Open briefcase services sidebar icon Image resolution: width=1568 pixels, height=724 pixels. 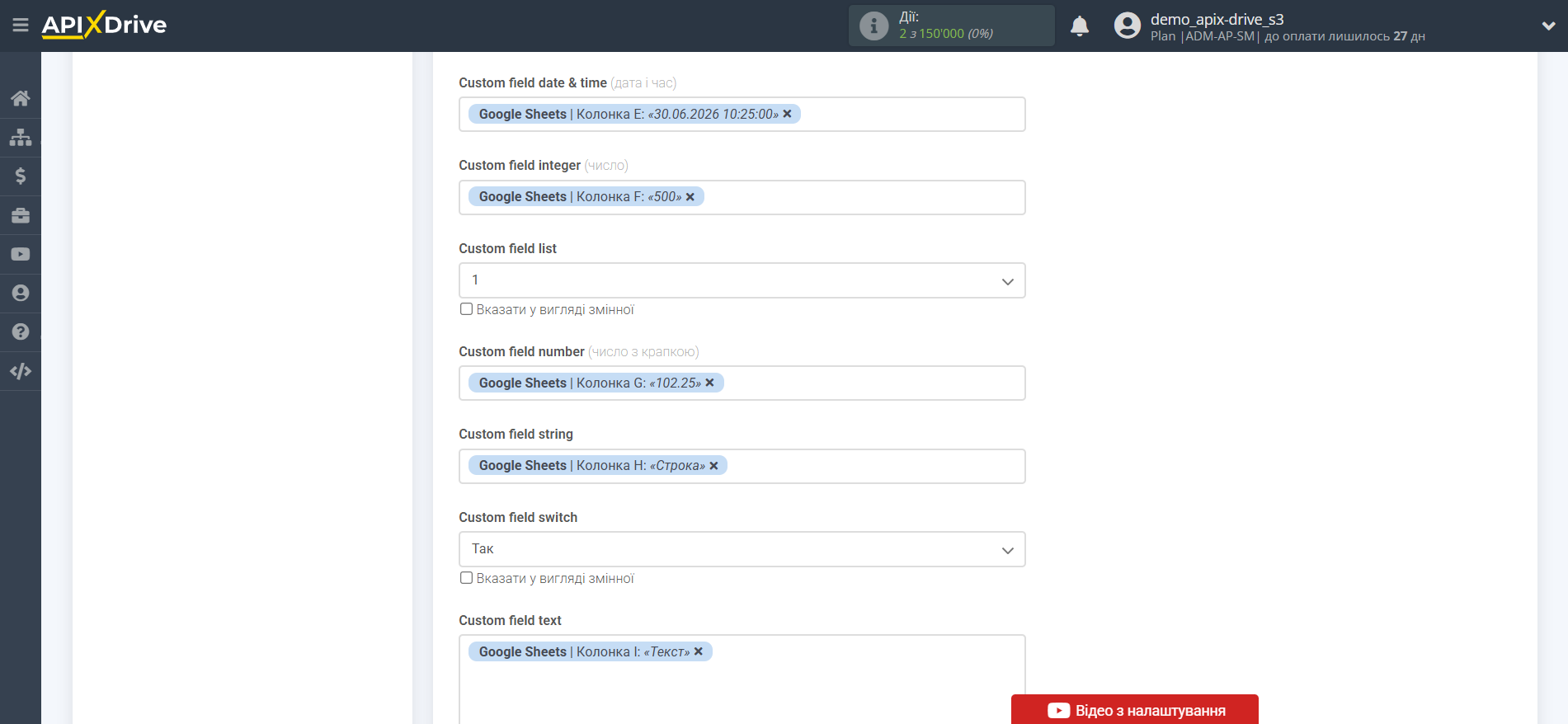(21, 215)
